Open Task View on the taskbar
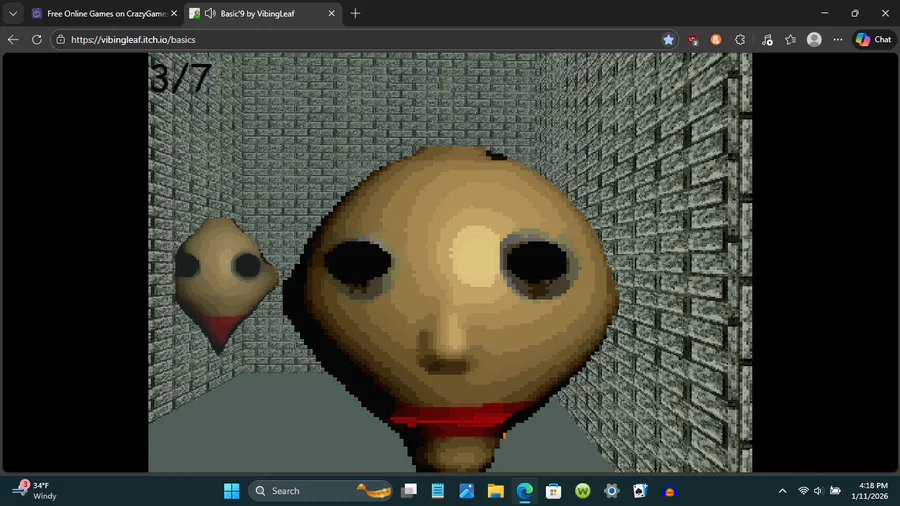This screenshot has width=900, height=506. [409, 491]
